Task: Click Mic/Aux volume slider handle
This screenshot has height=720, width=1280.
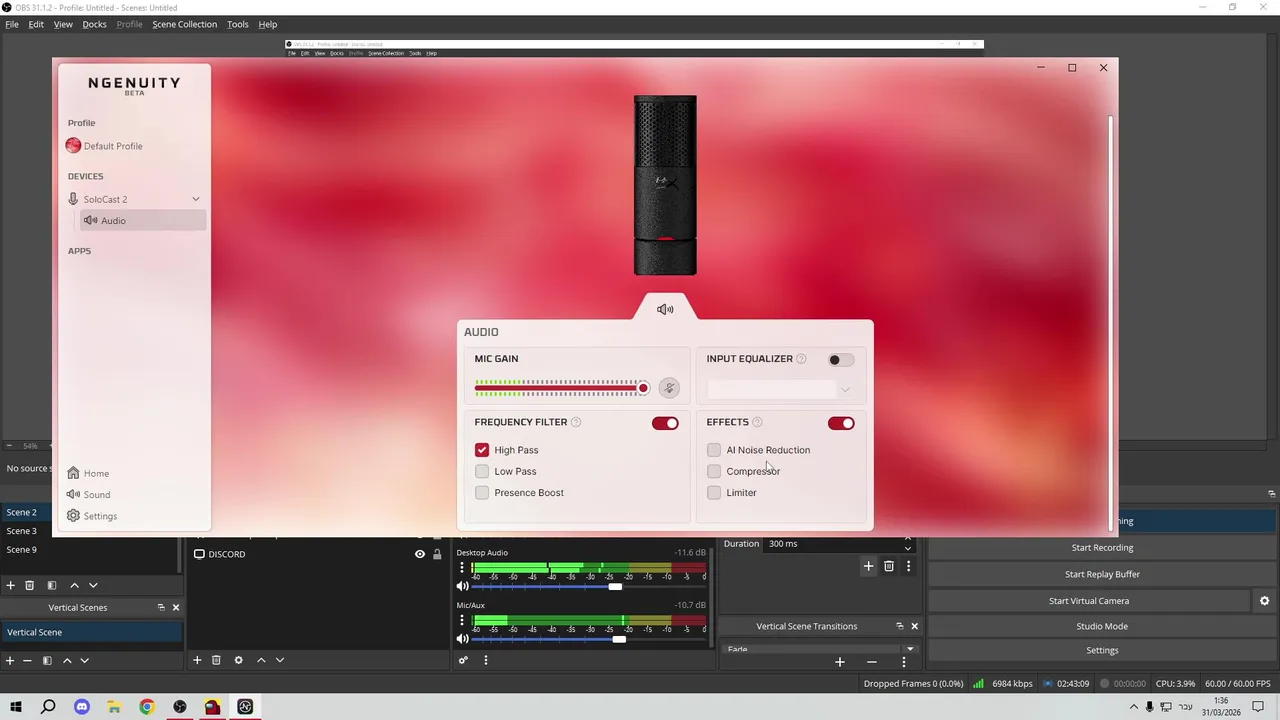Action: (x=619, y=639)
